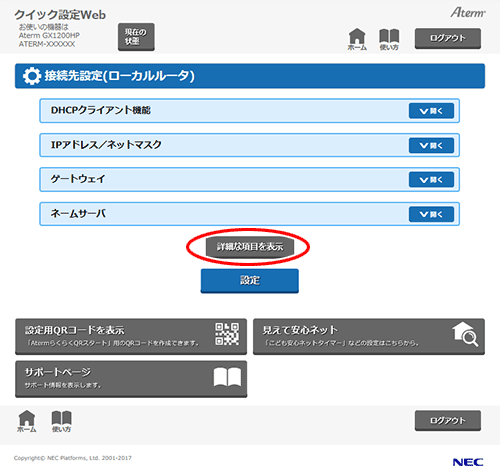This screenshot has height=475, width=500.
Task: Check 現在の状態 current status button
Action: click(136, 37)
